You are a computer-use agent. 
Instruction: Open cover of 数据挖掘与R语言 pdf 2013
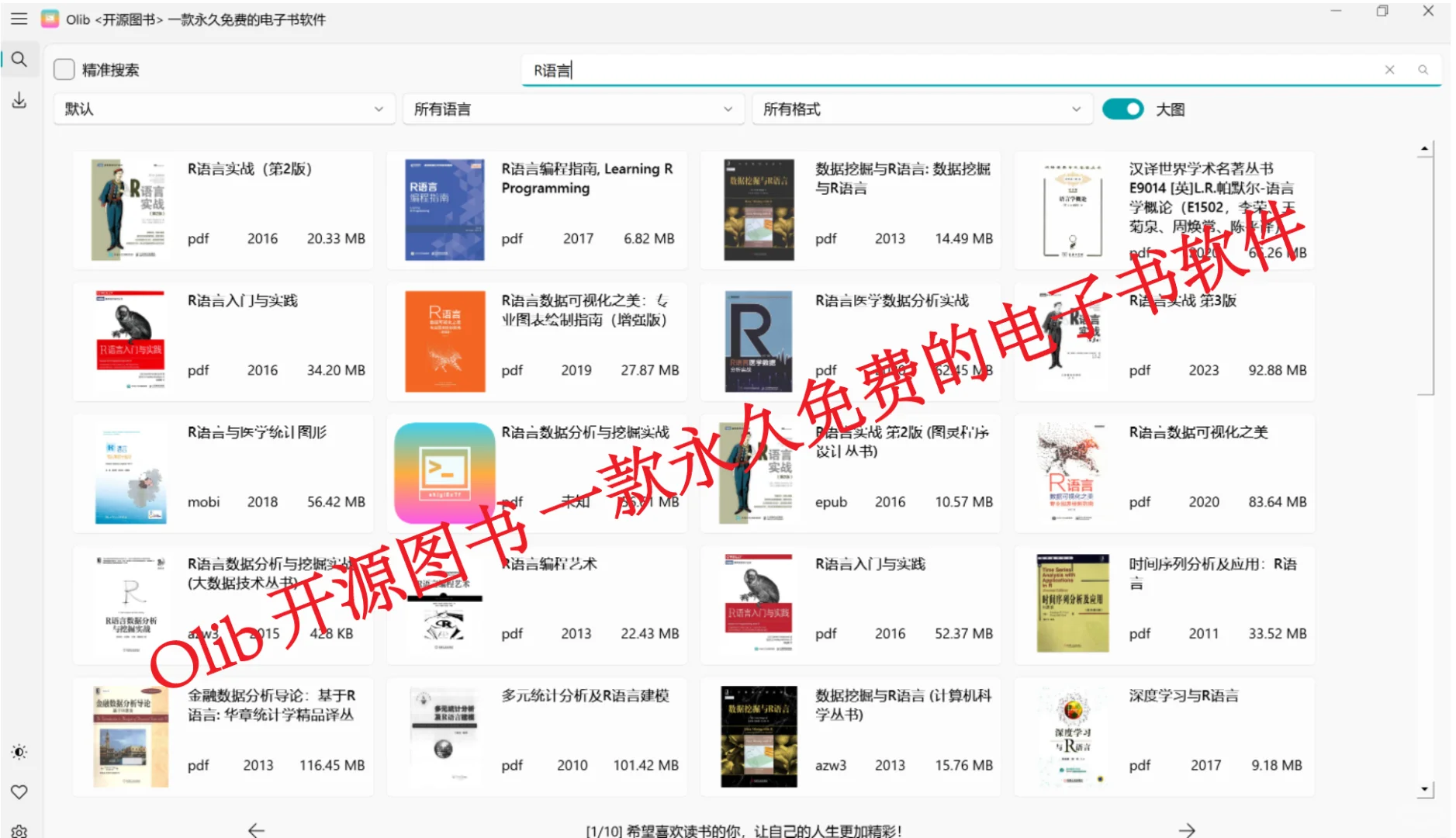click(759, 209)
